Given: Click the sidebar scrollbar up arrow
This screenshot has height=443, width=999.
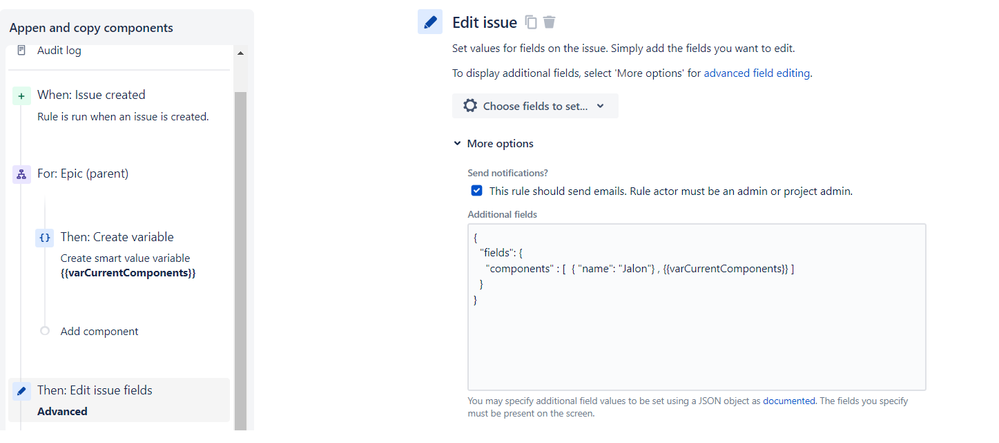Looking at the screenshot, I should (240, 53).
